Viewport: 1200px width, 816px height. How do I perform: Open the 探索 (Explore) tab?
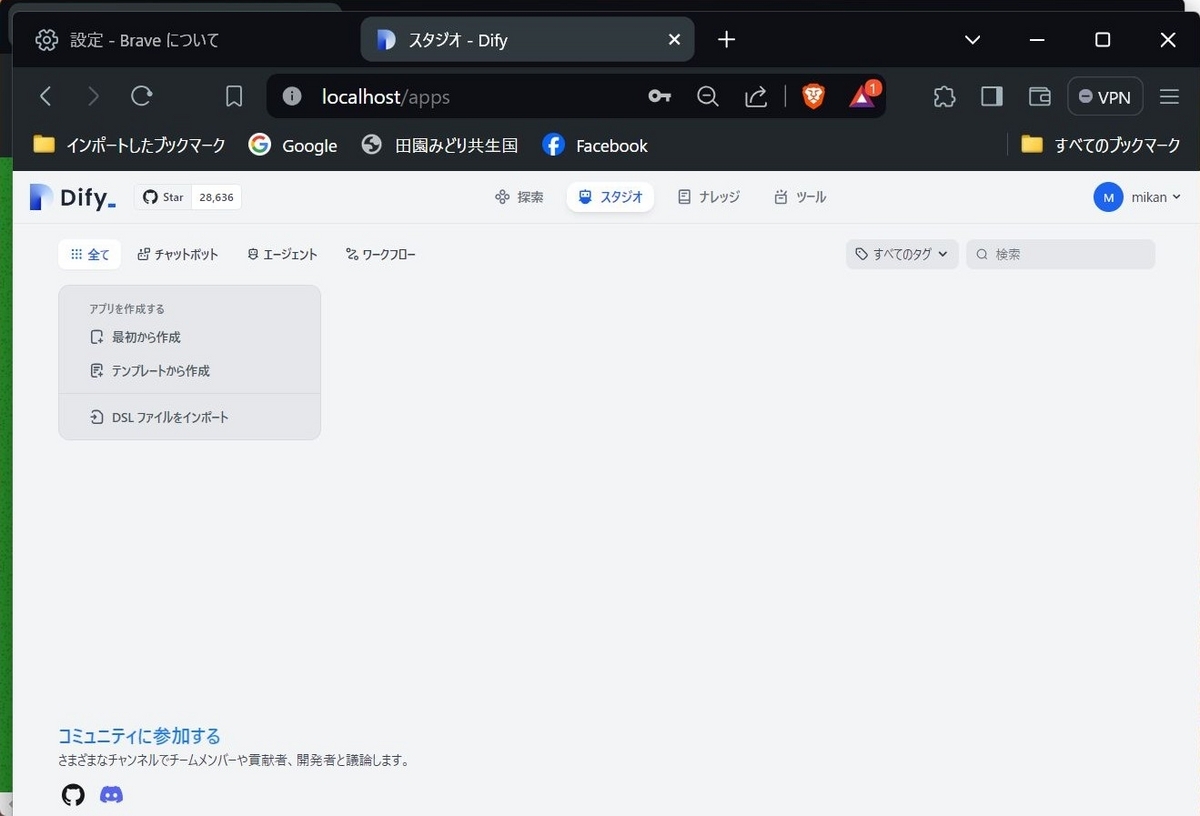tap(519, 197)
